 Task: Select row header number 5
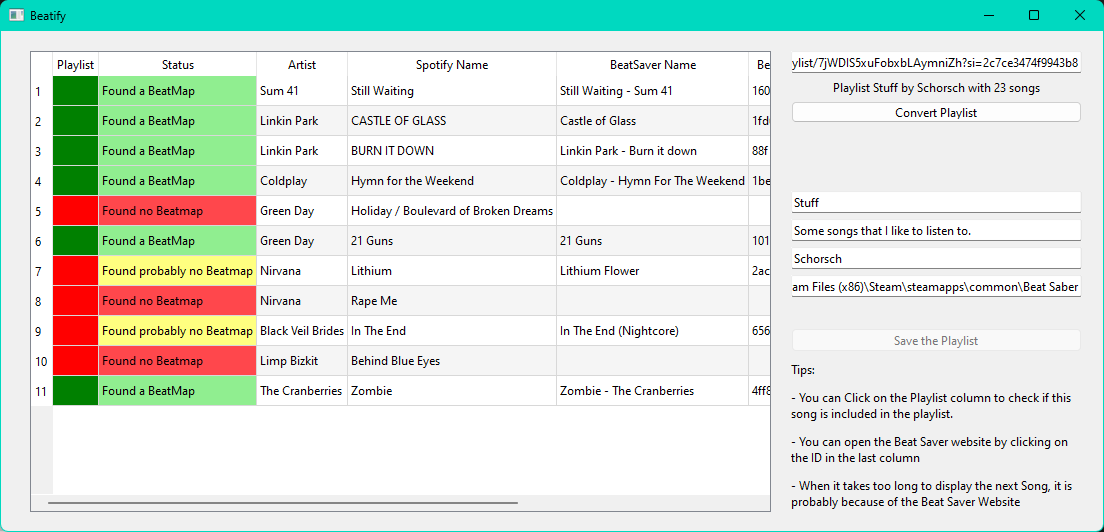tap(42, 210)
